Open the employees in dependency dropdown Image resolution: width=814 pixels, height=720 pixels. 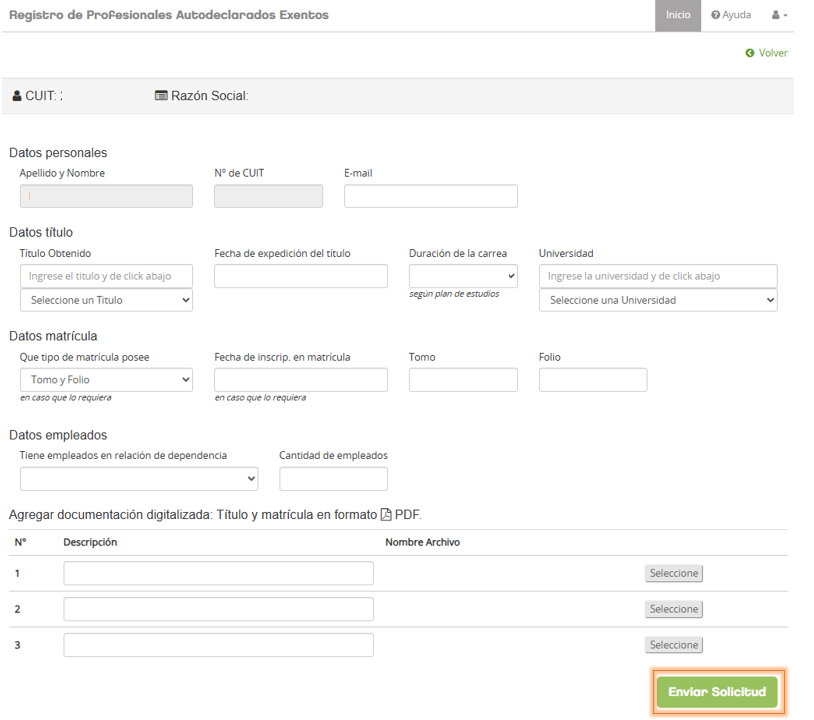(x=139, y=480)
